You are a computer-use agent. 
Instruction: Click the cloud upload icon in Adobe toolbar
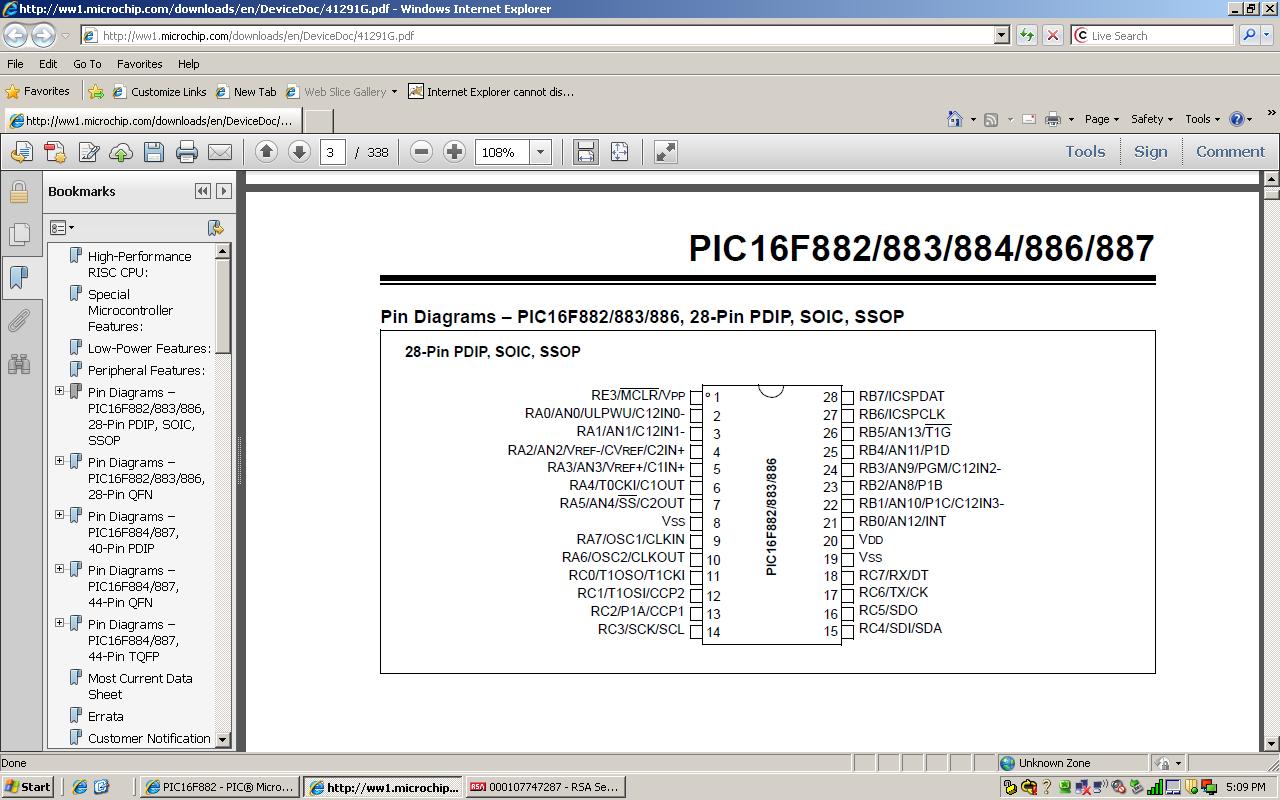[x=121, y=152]
